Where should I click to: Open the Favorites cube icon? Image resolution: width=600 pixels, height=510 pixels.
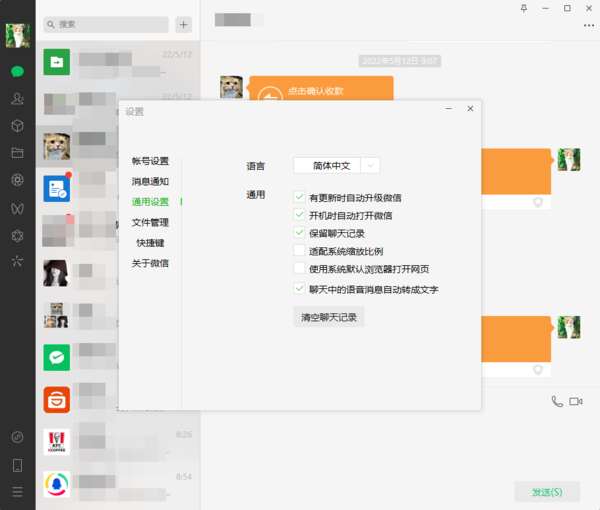pyautogui.click(x=17, y=126)
